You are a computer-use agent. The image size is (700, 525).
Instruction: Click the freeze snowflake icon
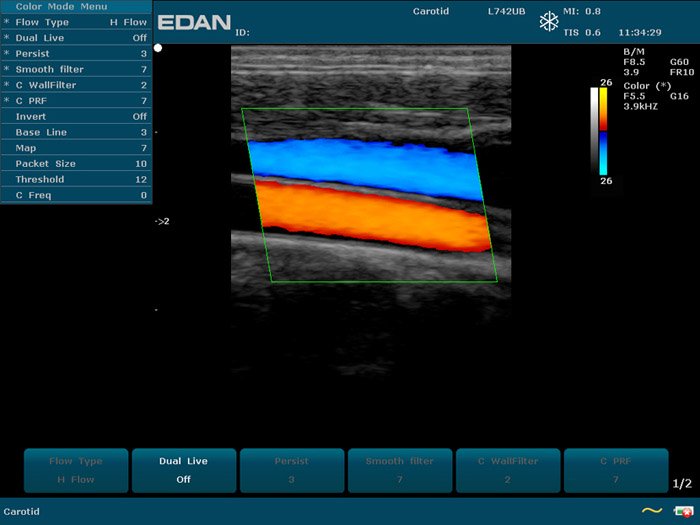point(549,22)
